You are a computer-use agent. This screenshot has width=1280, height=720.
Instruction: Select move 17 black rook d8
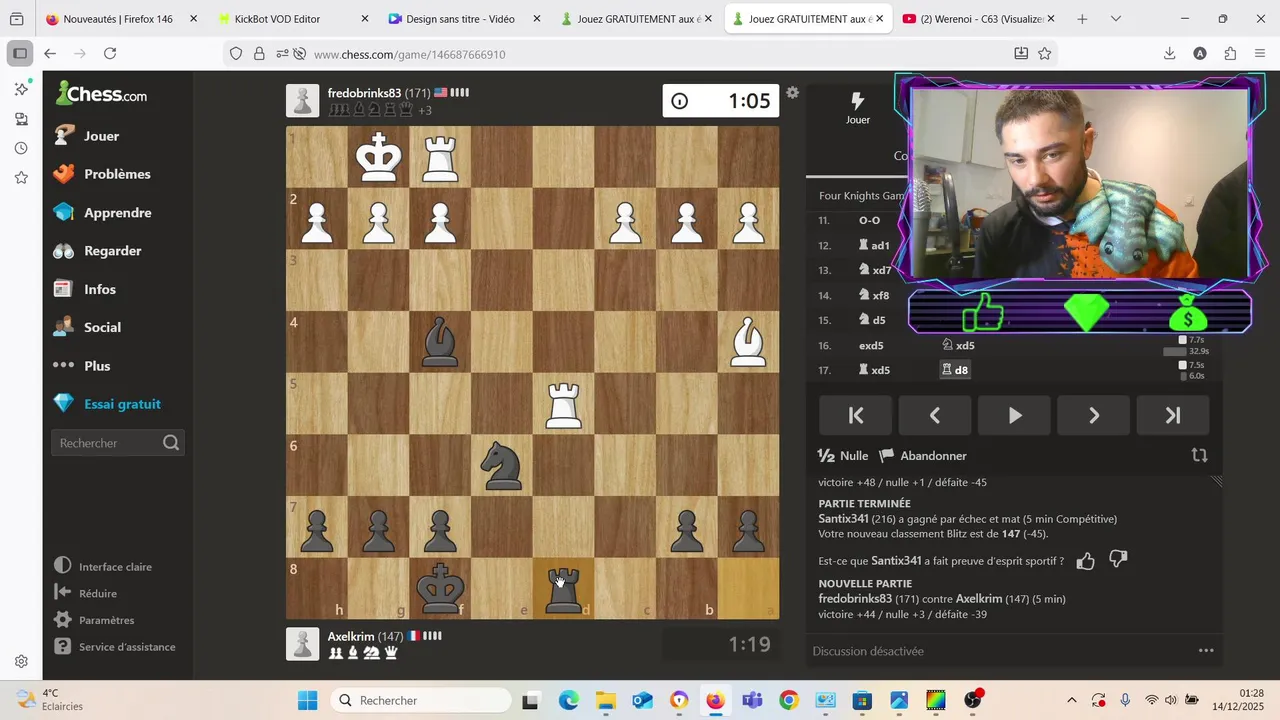(954, 370)
